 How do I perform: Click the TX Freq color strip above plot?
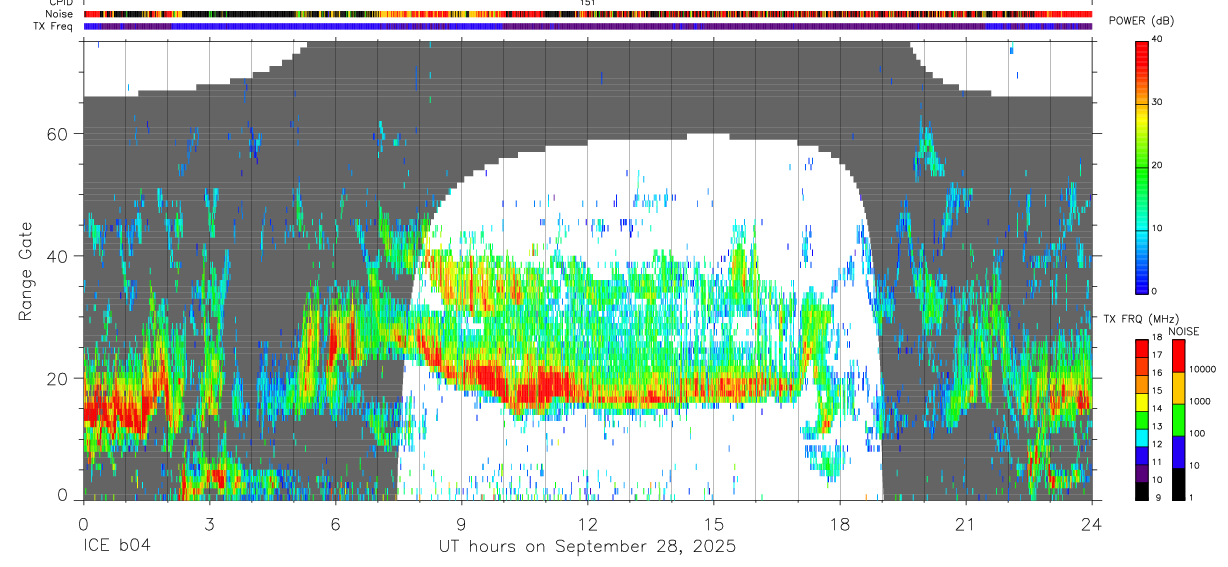point(587,26)
